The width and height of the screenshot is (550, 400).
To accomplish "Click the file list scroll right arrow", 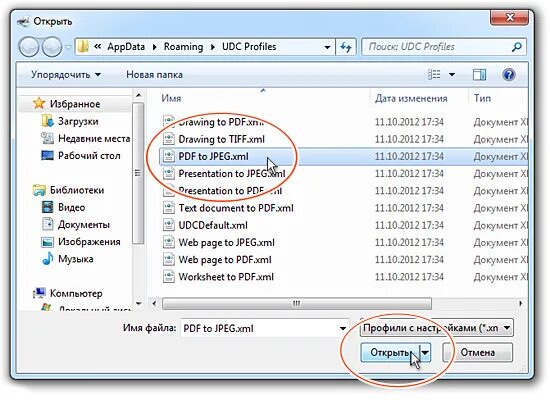I will click(x=521, y=303).
